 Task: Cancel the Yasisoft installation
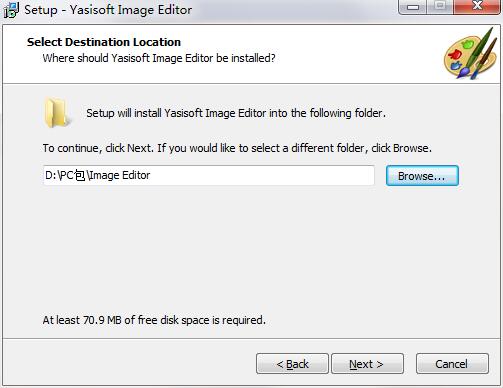pyautogui.click(x=452, y=364)
